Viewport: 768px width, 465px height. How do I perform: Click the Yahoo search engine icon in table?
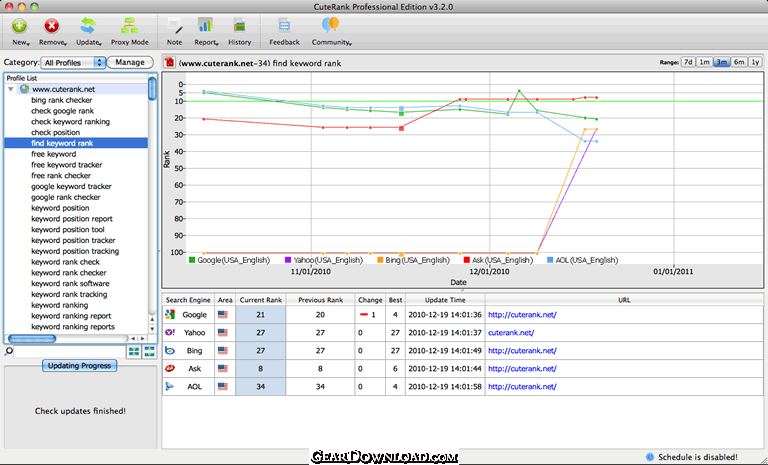pos(170,332)
